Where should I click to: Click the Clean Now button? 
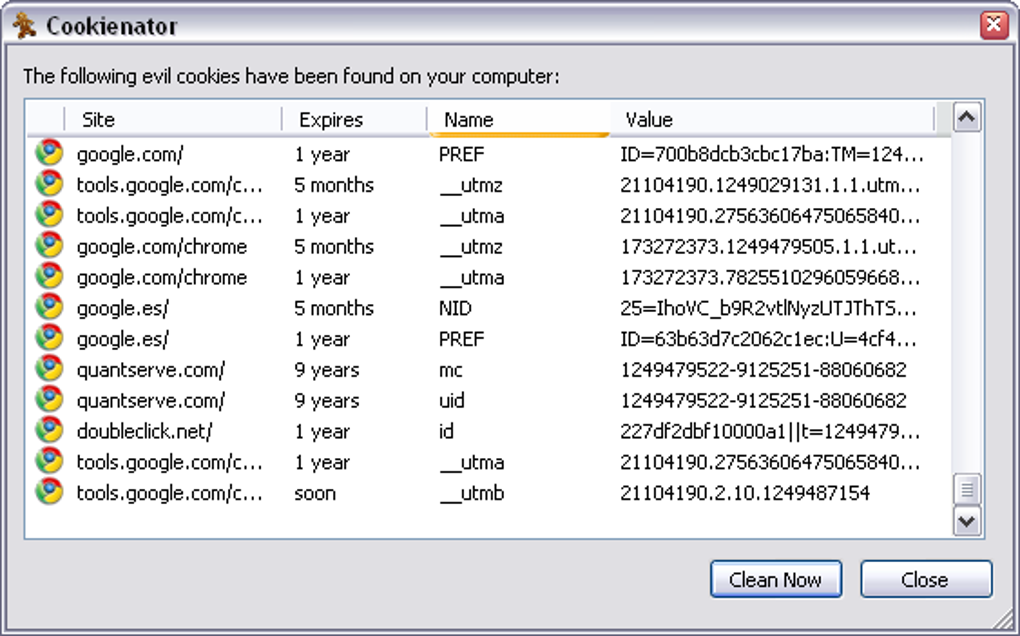click(776, 579)
